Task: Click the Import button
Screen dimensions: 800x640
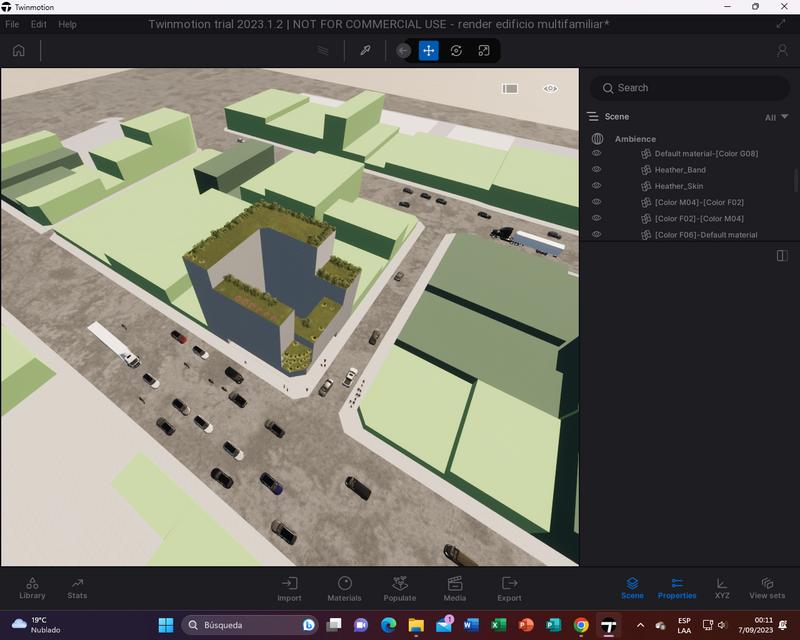Action: 289,588
